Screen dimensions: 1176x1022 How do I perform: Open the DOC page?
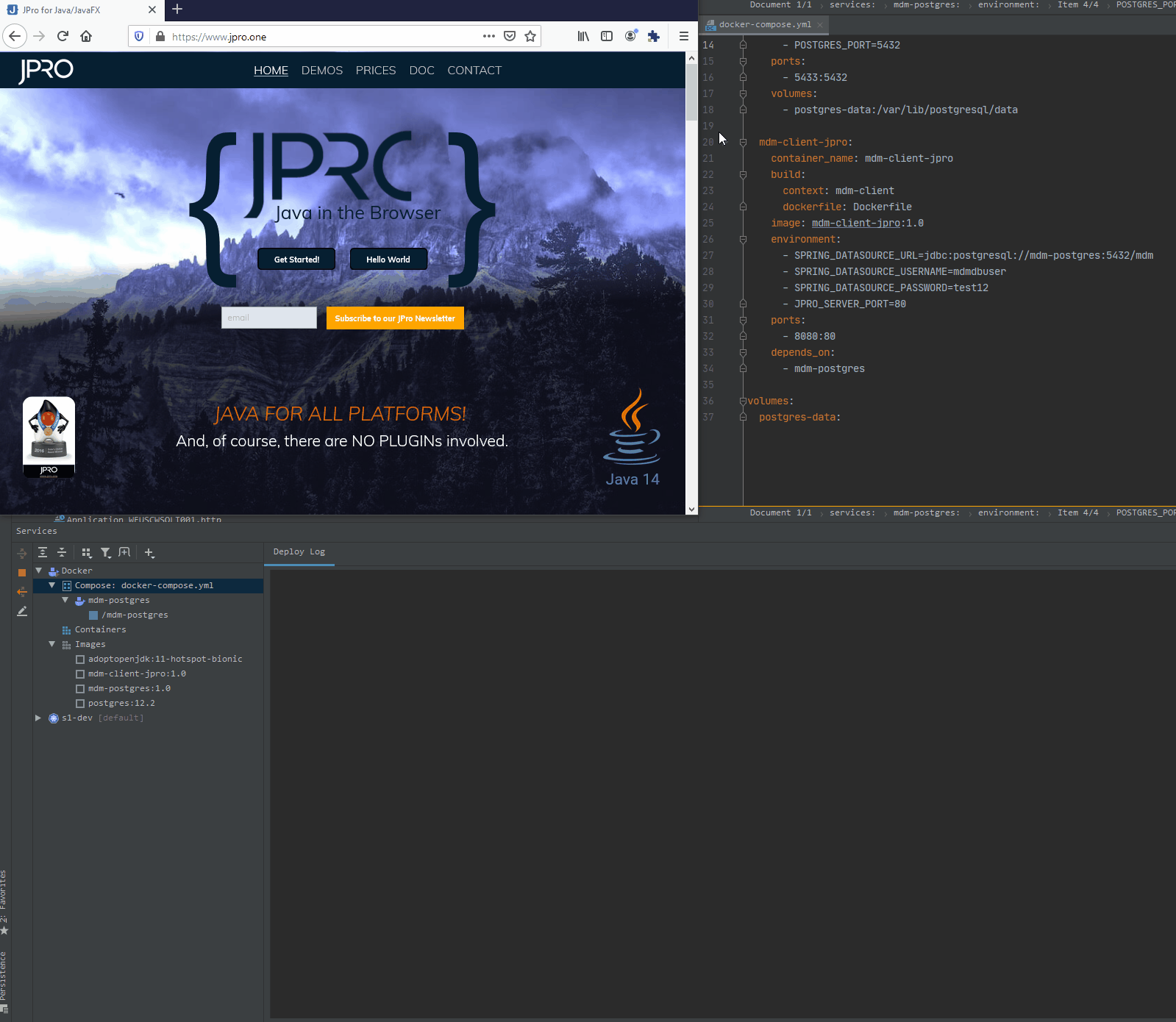tap(421, 71)
